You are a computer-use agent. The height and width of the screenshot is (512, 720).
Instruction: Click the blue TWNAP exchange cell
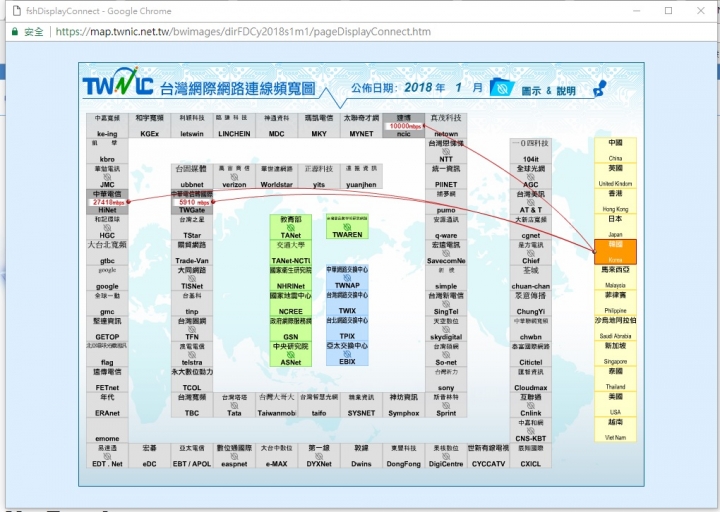[x=347, y=277]
